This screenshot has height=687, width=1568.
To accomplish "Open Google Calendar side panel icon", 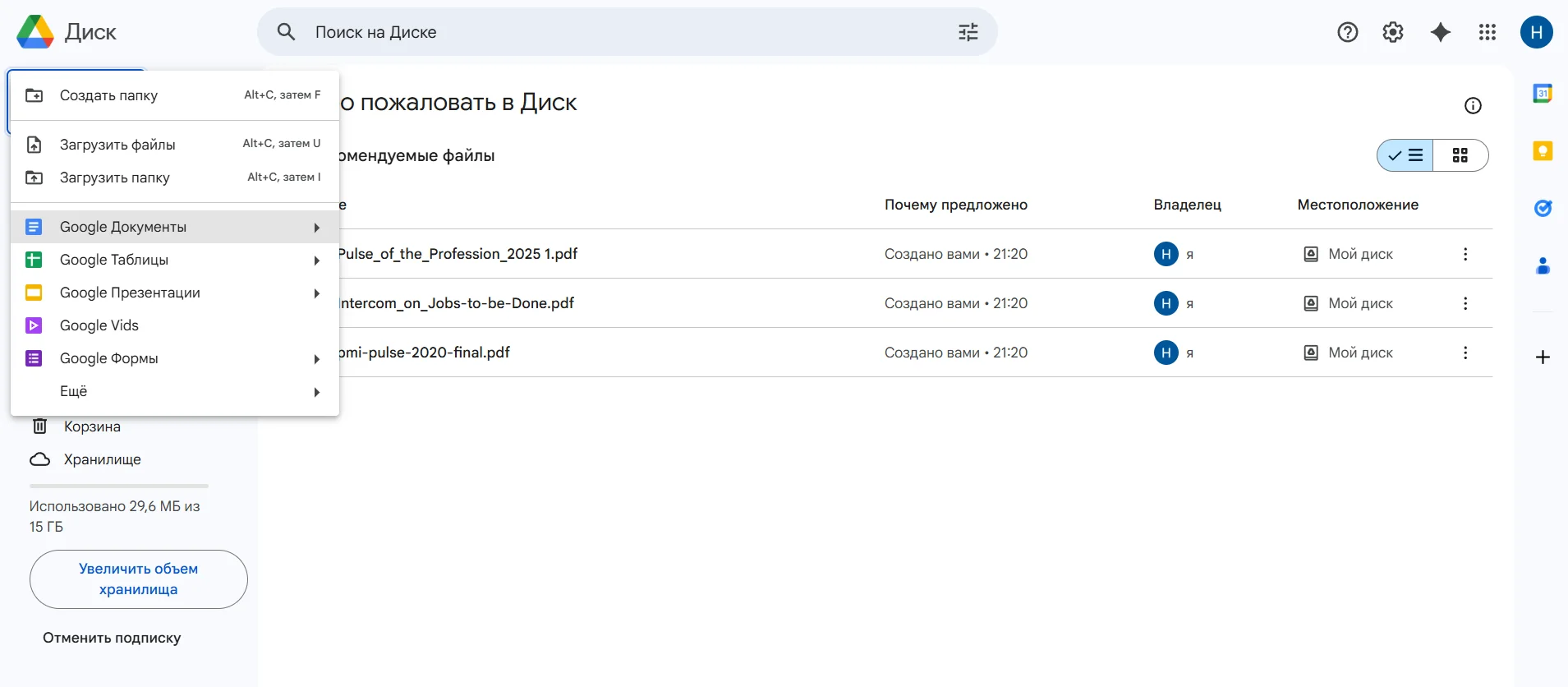I will pos(1543,94).
